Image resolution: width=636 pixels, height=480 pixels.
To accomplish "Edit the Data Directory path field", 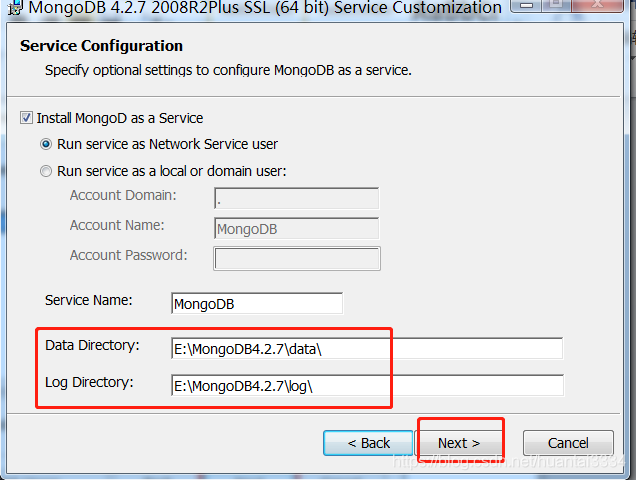I will pyautogui.click(x=367, y=349).
